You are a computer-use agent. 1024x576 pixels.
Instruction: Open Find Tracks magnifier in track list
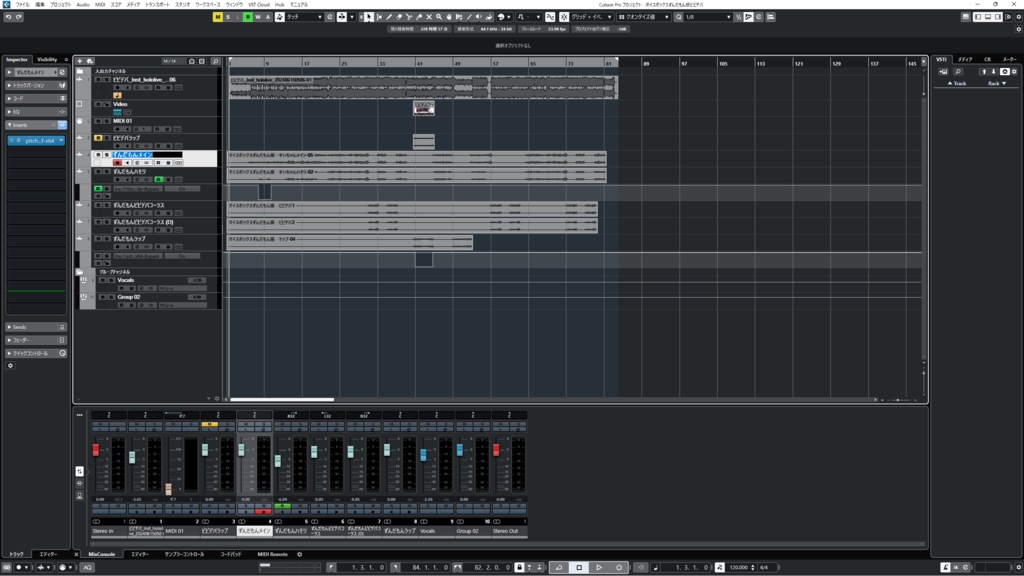(216, 61)
